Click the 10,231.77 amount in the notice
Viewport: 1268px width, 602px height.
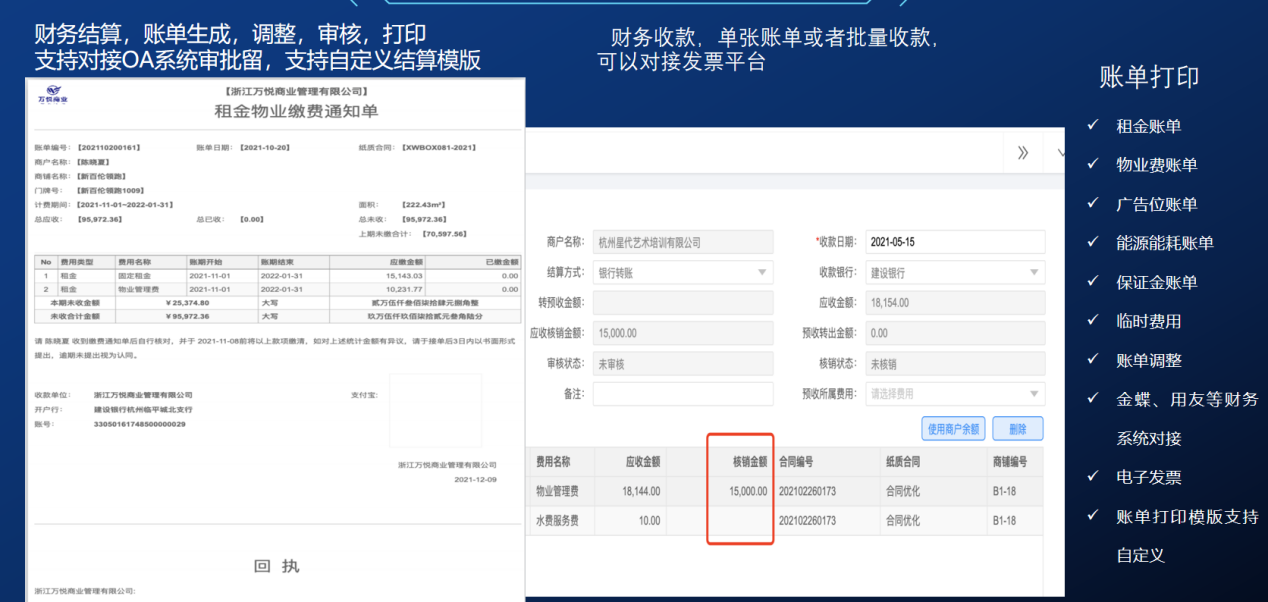(403, 288)
